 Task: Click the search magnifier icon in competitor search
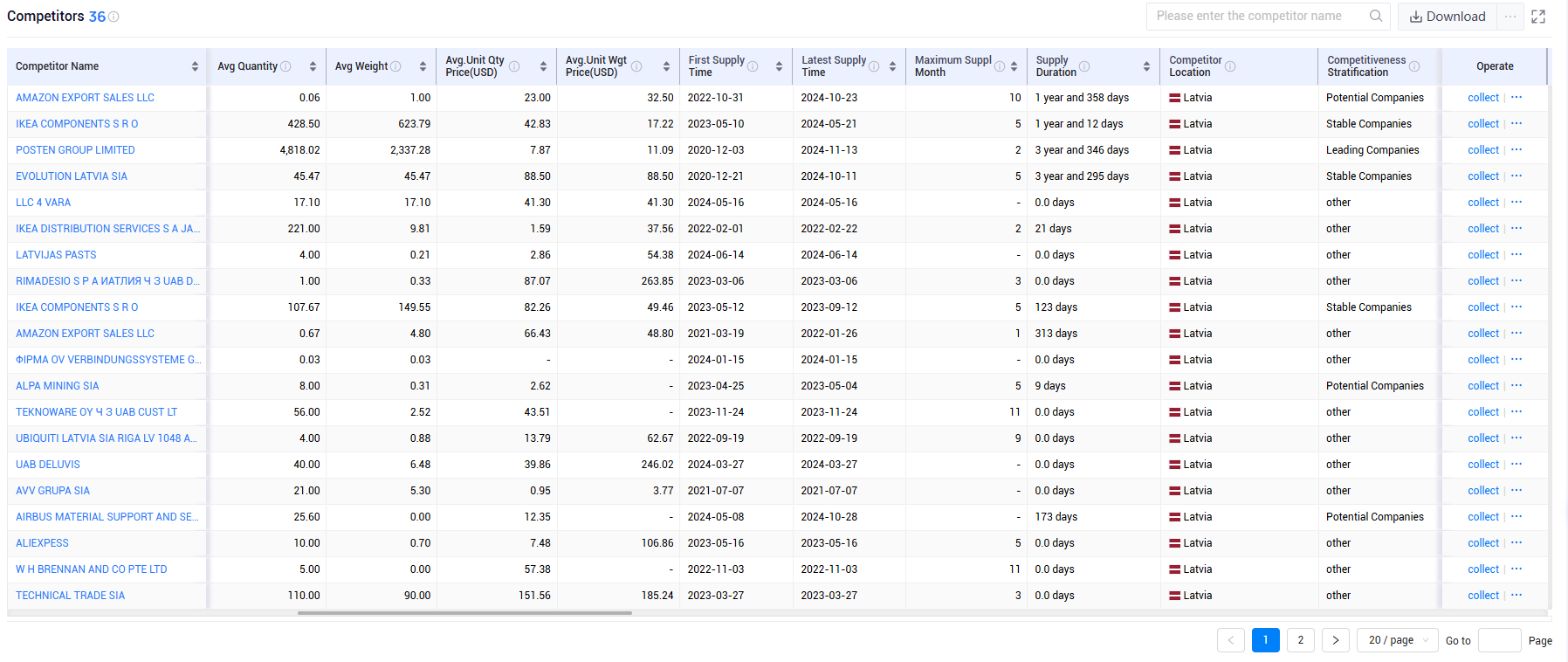click(x=1376, y=16)
